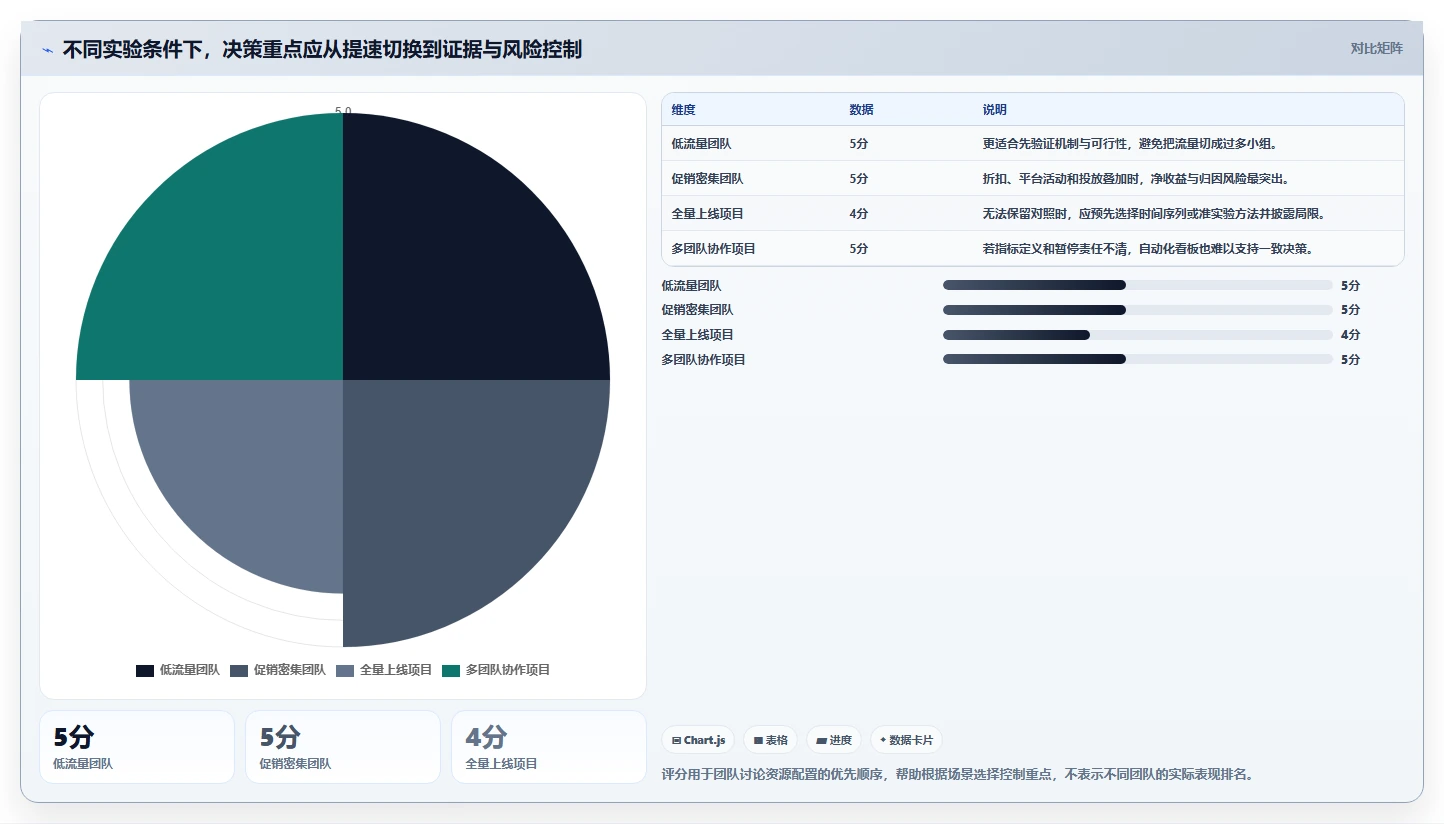
Task: Click the 多团队协作项目 progress bar
Action: point(1137,359)
